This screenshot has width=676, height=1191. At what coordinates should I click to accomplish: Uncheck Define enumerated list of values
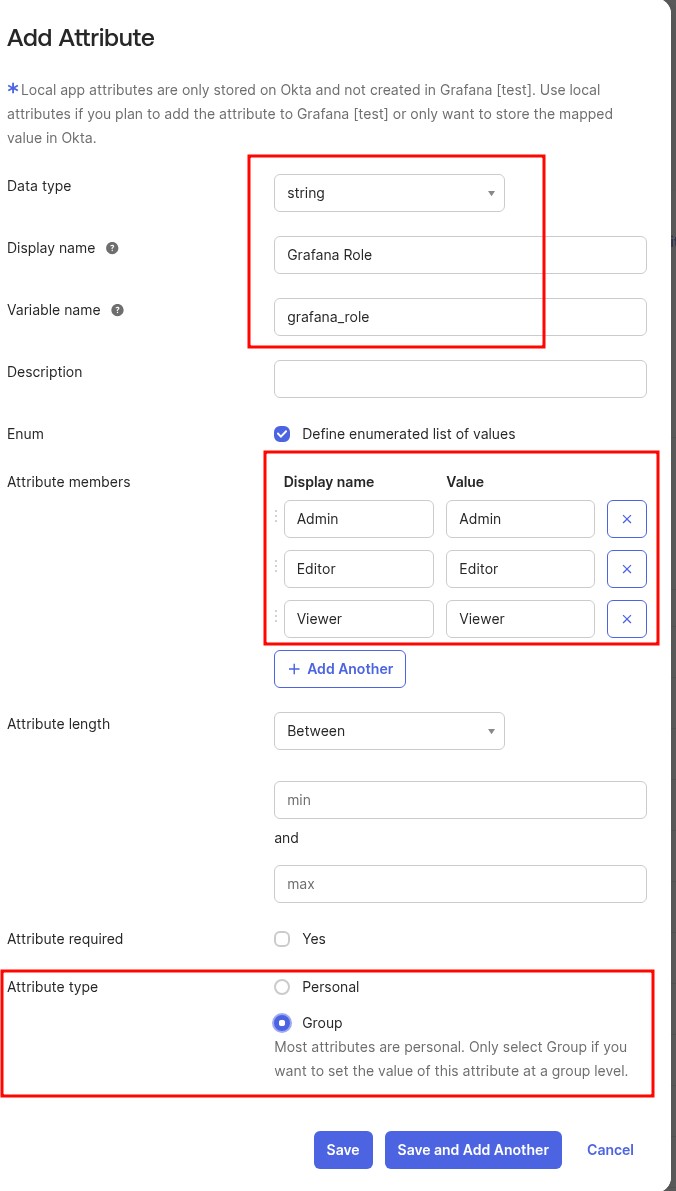point(282,434)
